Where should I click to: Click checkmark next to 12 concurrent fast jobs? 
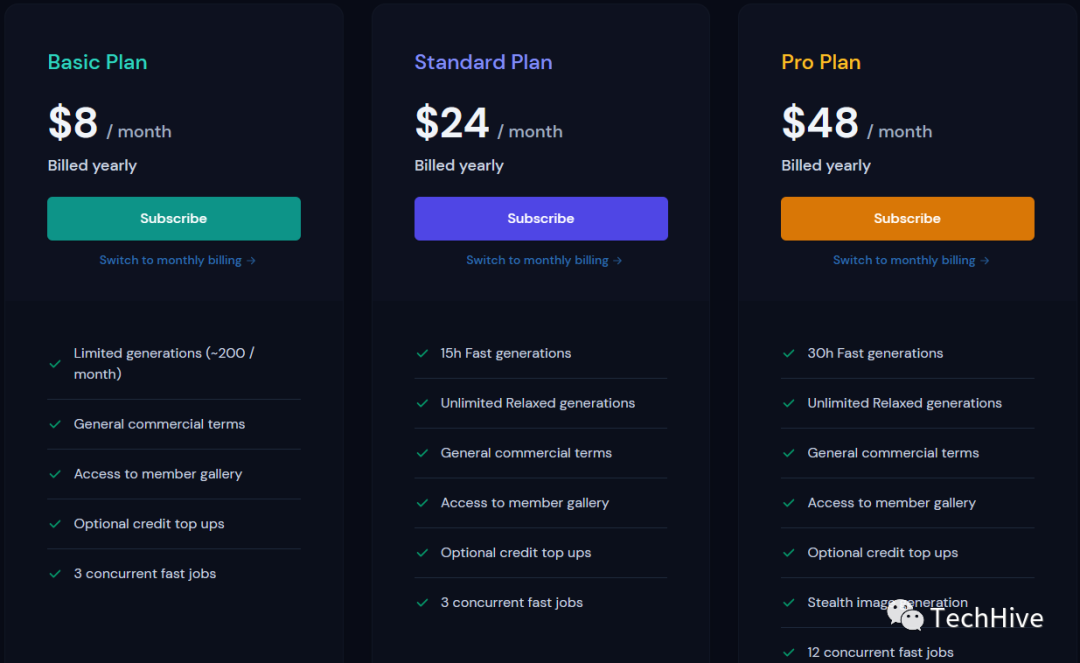click(x=789, y=652)
